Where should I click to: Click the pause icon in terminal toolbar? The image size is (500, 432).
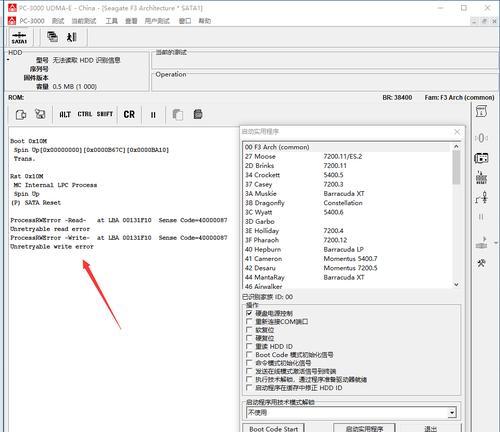(153, 115)
